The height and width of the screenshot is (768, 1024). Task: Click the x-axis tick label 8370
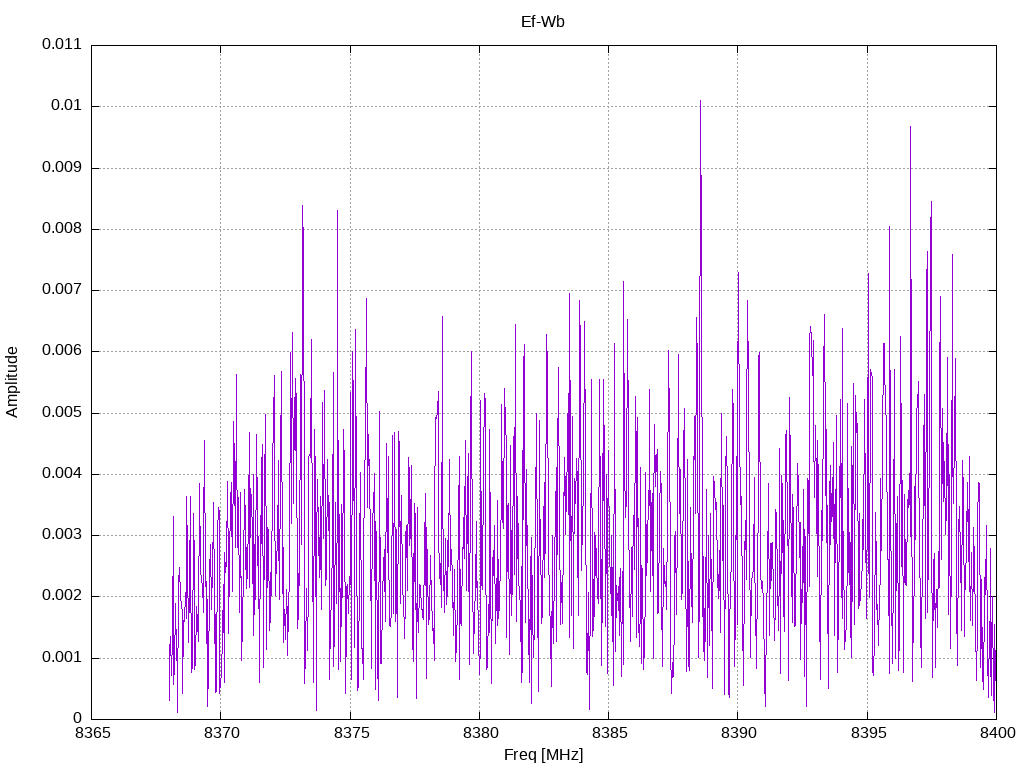222,733
